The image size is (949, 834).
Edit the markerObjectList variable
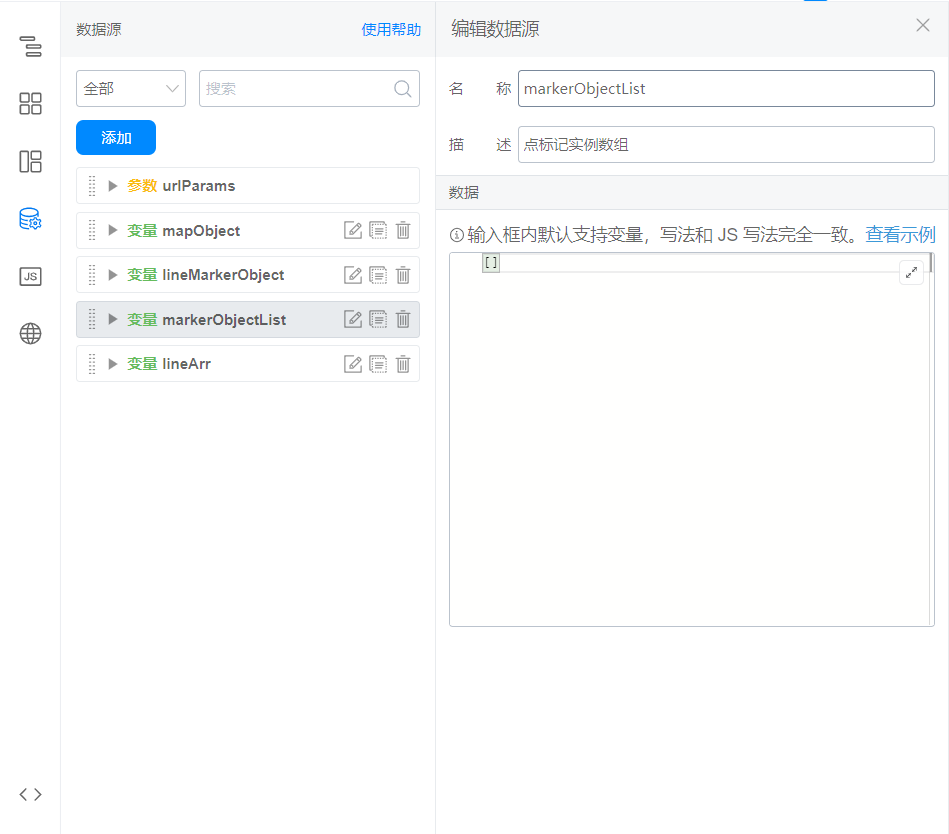coord(353,320)
